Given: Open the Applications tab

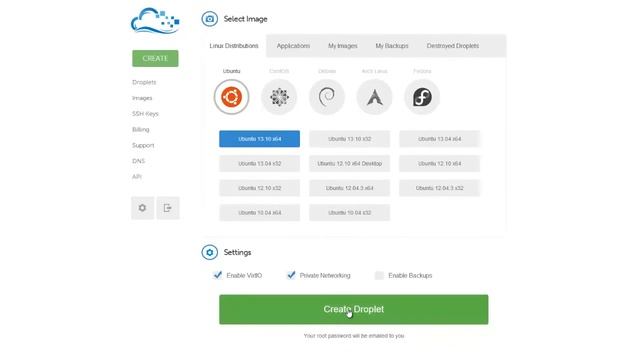Looking at the screenshot, I should pos(293,46).
